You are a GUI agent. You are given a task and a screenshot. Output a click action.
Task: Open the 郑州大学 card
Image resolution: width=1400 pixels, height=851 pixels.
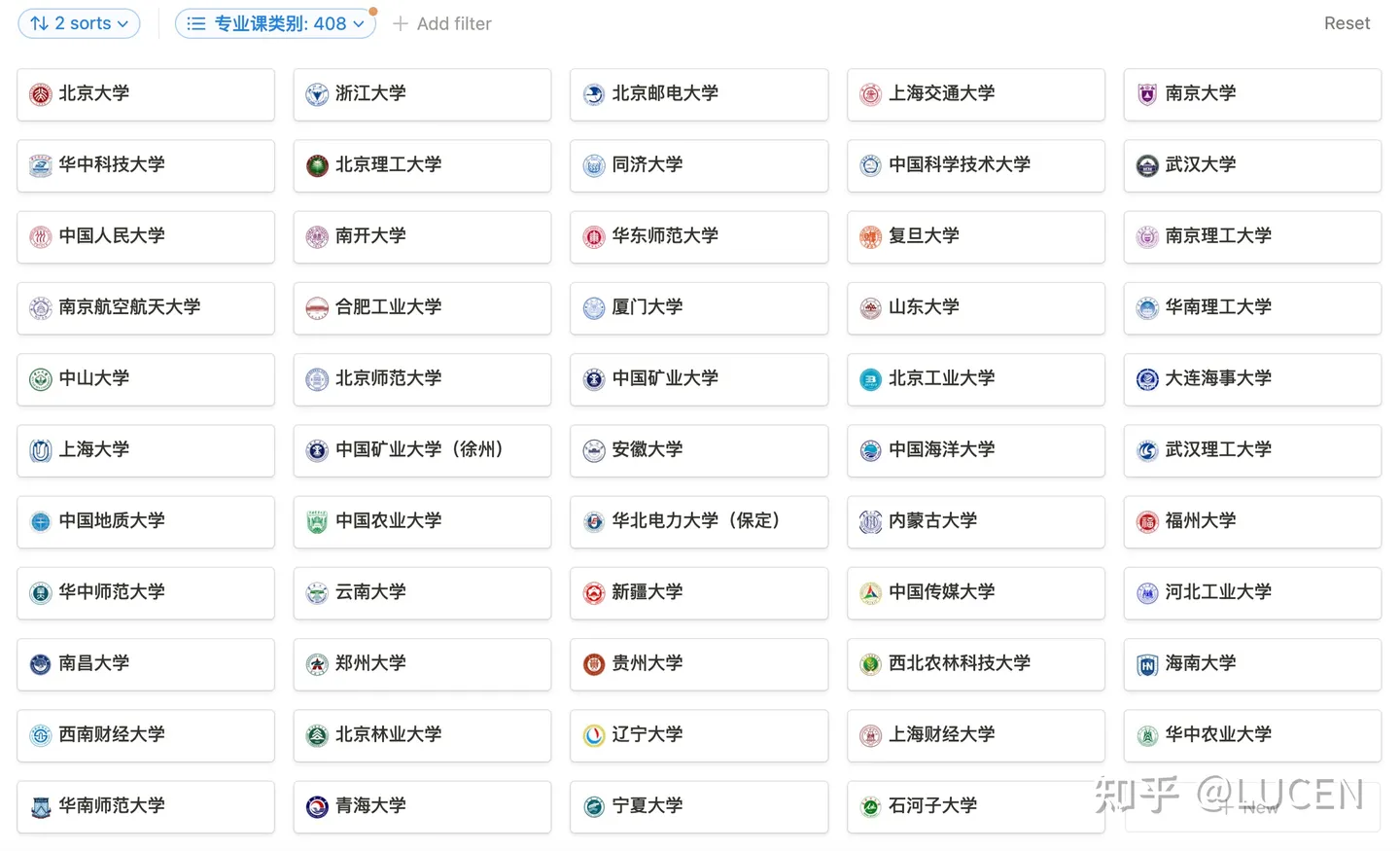tap(422, 664)
